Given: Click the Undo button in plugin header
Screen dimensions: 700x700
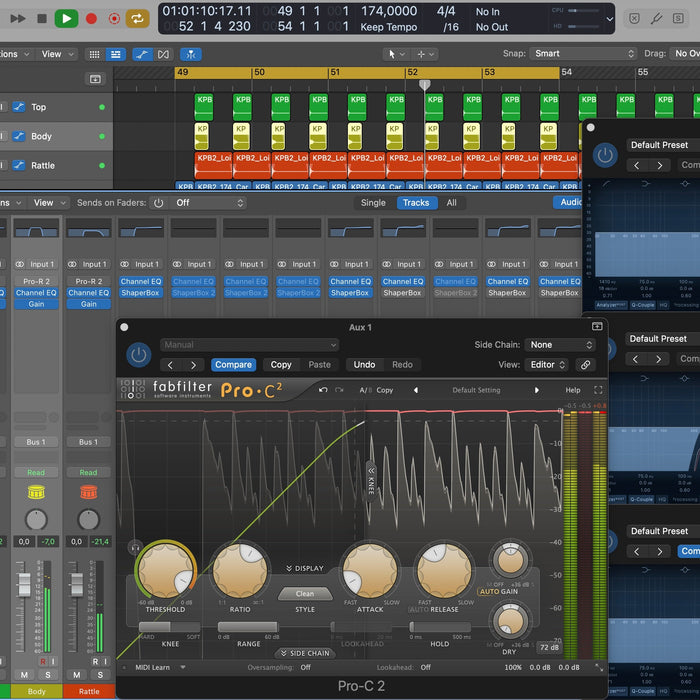Looking at the screenshot, I should tap(364, 365).
